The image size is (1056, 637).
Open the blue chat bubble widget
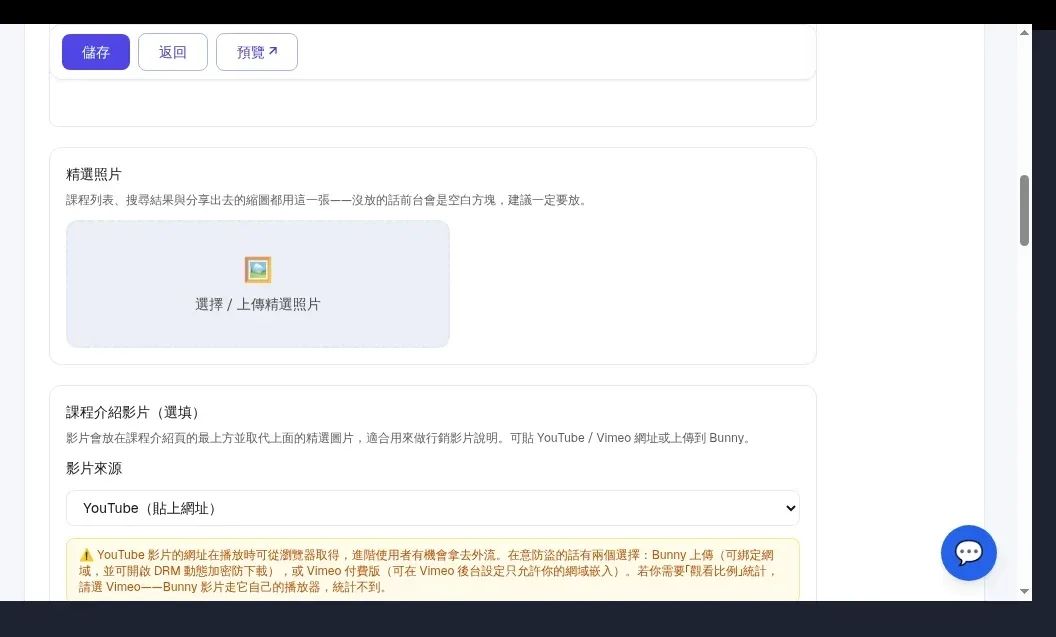click(968, 553)
